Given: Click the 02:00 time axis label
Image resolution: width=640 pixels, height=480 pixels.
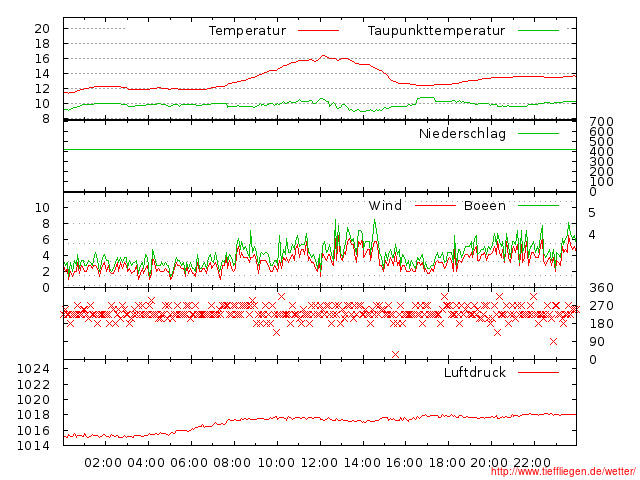Looking at the screenshot, I should click(103, 463).
